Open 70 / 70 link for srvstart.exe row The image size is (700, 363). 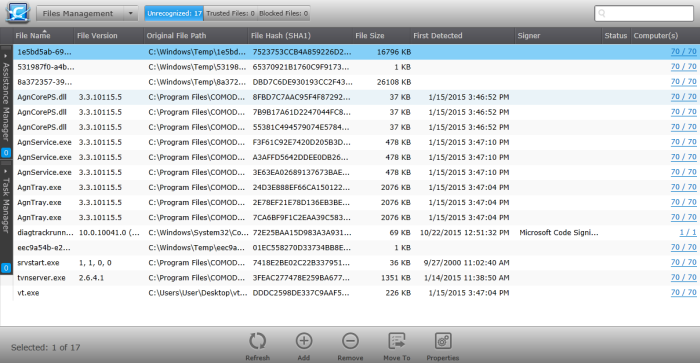point(683,263)
